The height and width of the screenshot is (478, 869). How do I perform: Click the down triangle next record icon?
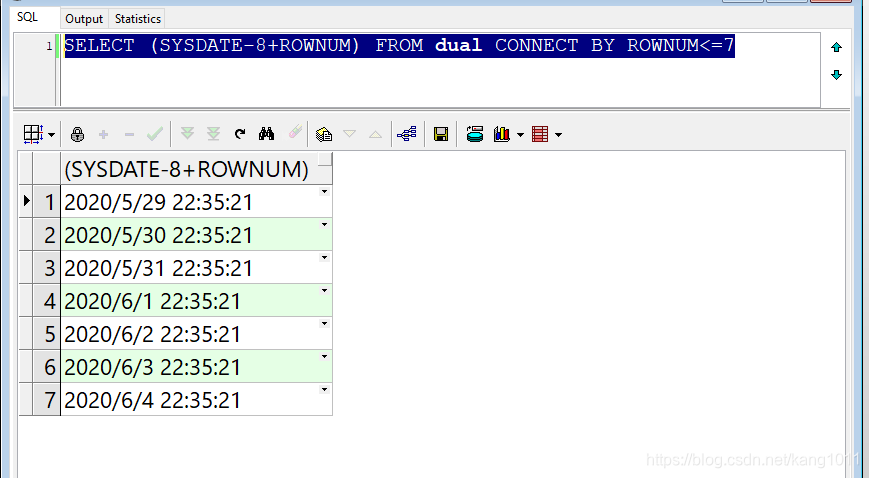[349, 134]
